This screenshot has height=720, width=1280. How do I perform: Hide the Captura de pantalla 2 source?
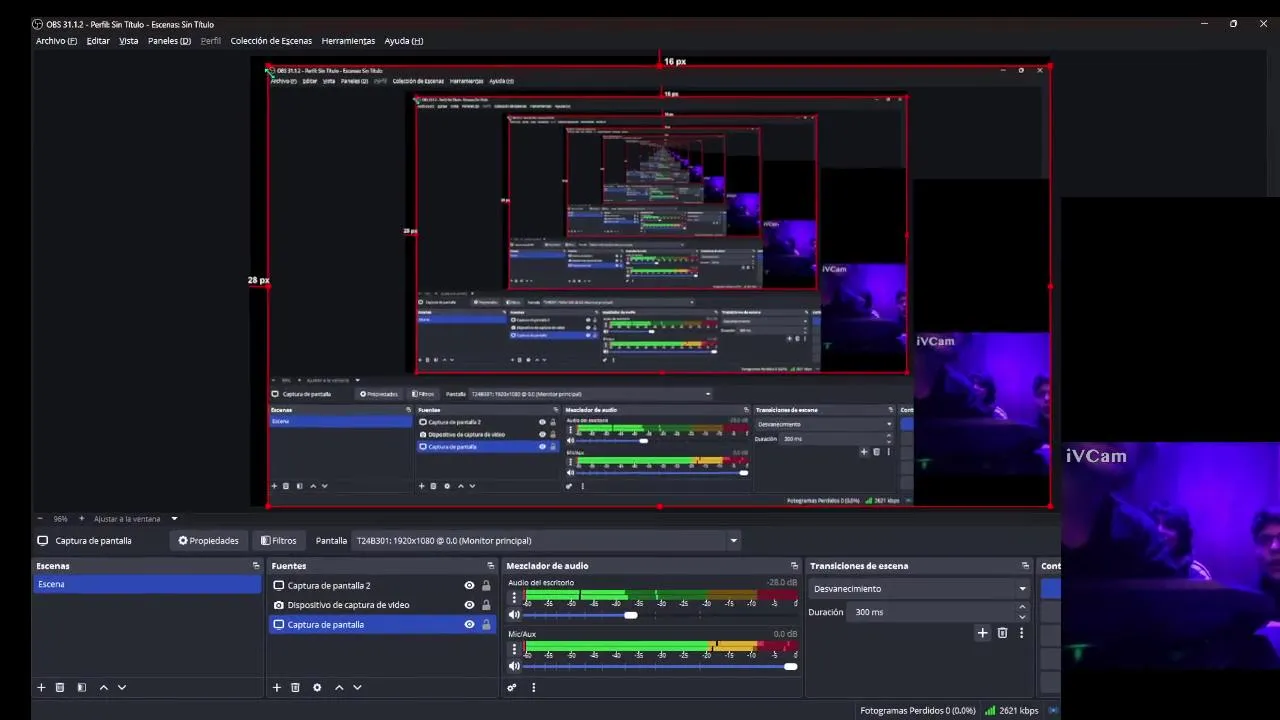click(x=469, y=586)
